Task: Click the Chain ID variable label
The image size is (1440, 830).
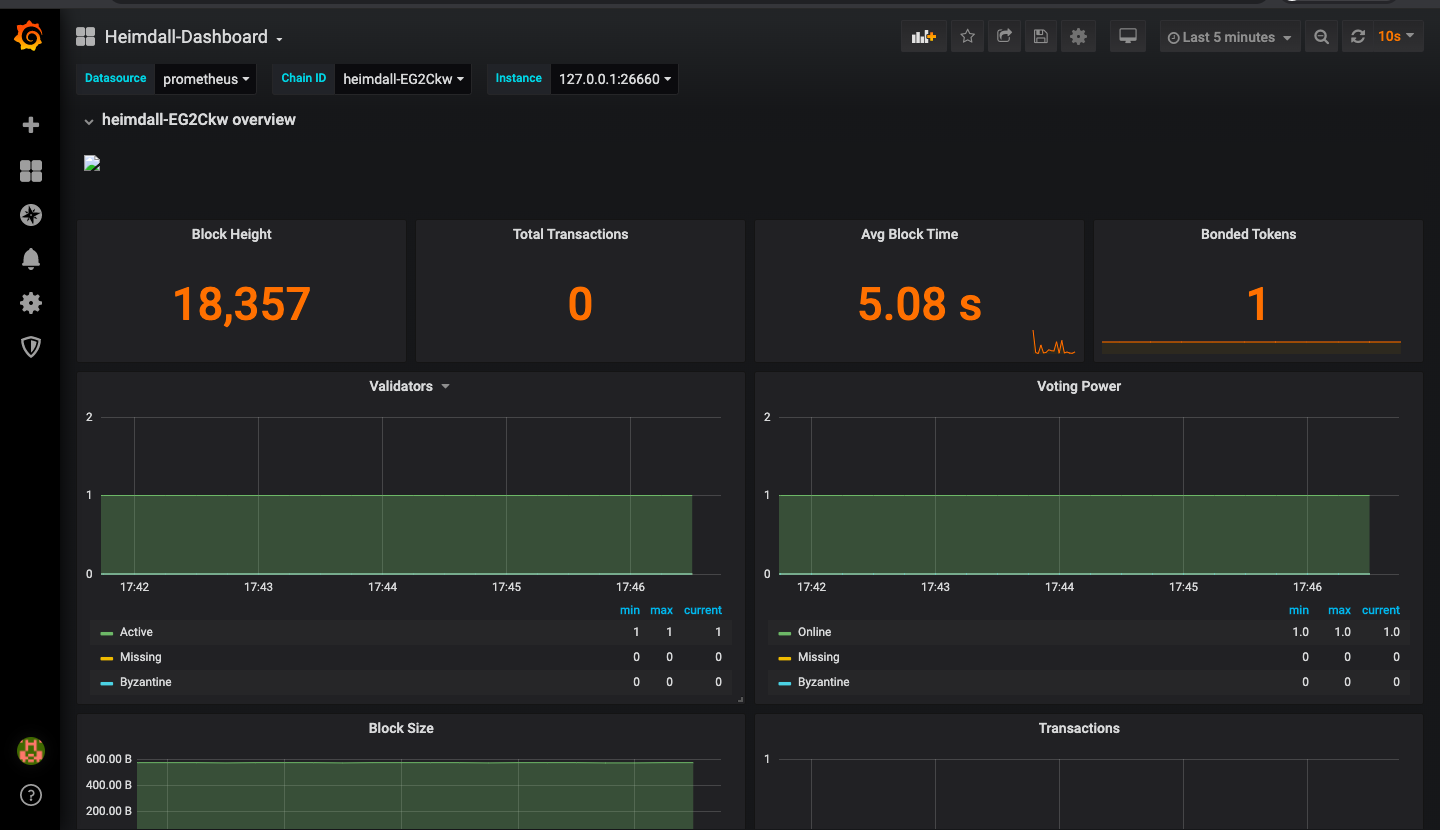Action: [x=303, y=78]
